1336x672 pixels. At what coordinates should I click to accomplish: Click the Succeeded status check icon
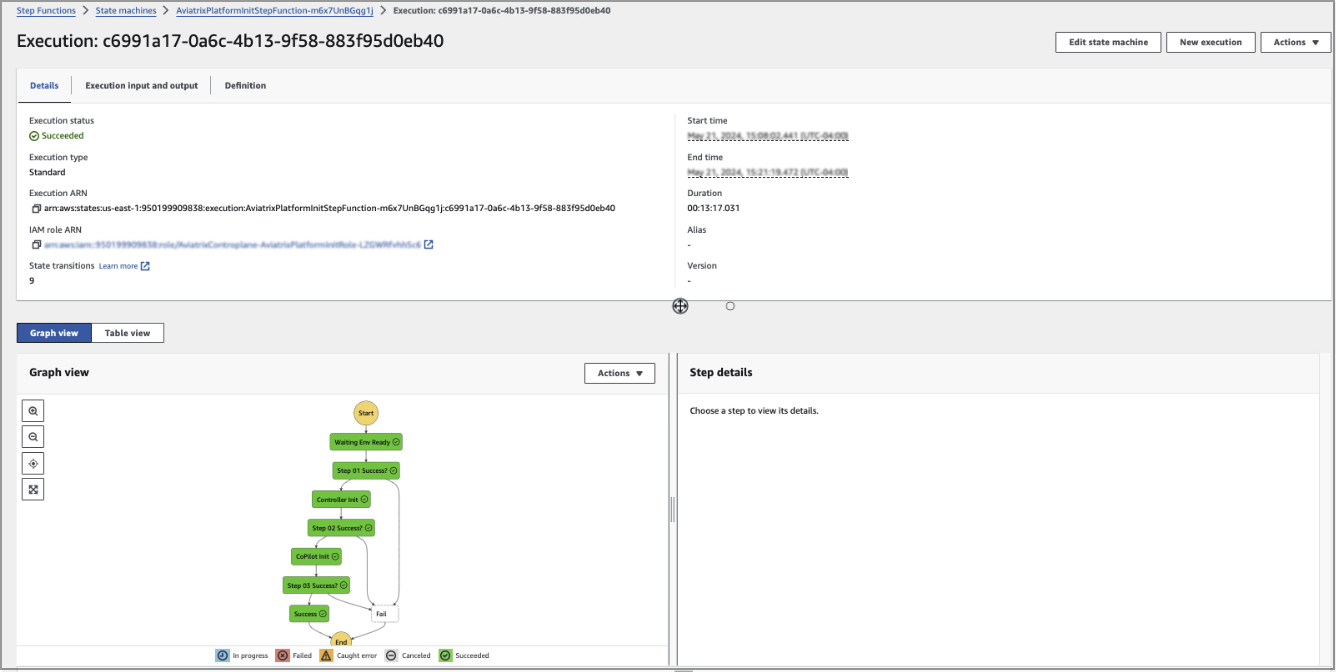[33, 135]
